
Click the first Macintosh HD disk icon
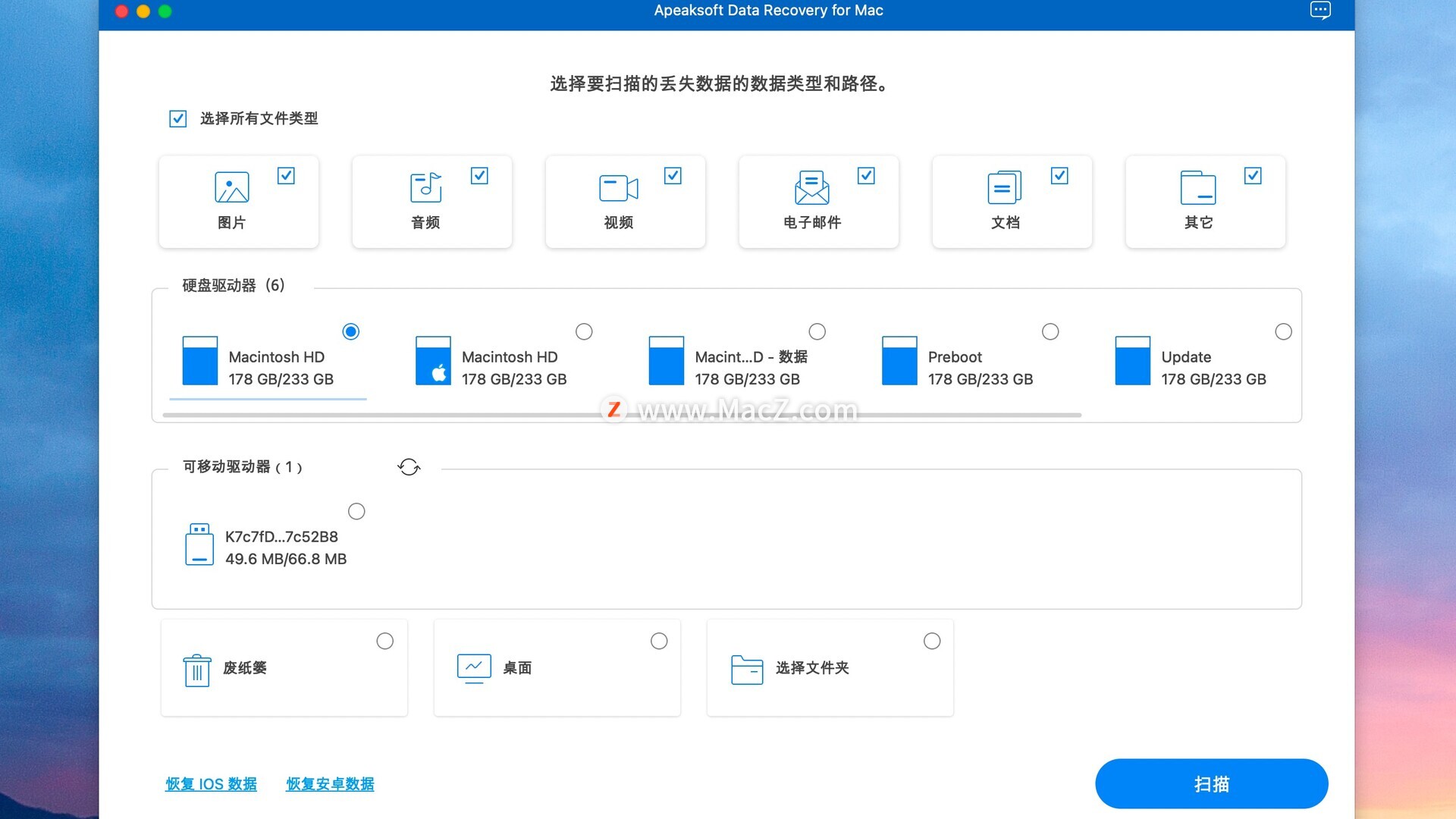tap(200, 361)
